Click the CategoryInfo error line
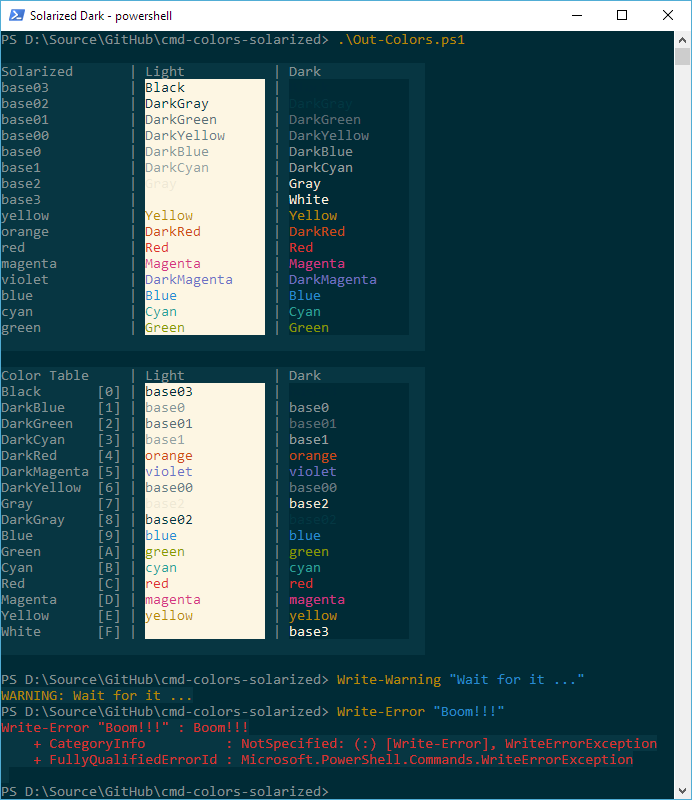Viewport: 692px width, 800px height. pyautogui.click(x=345, y=744)
